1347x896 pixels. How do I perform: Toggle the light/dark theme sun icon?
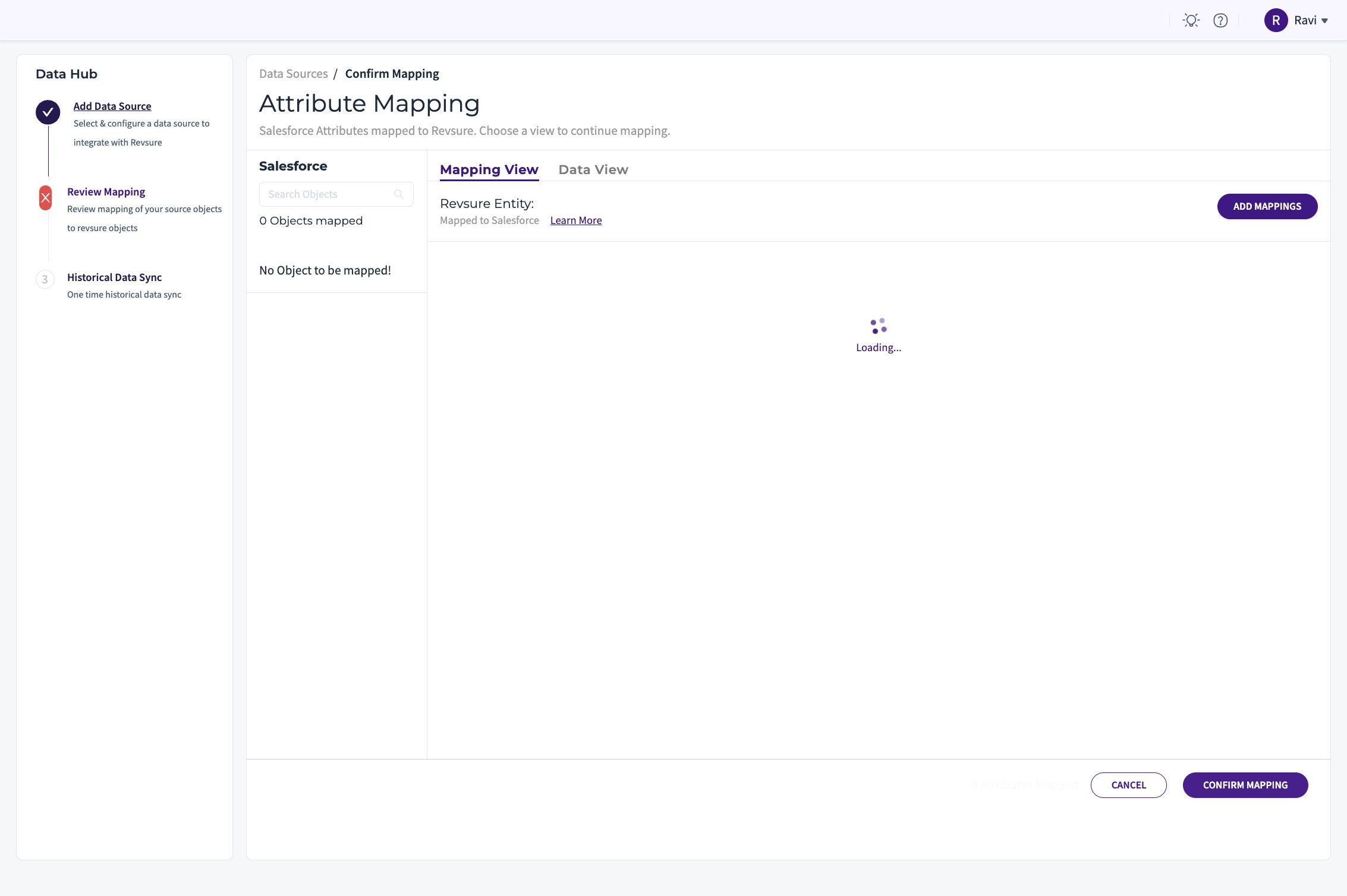(x=1191, y=21)
